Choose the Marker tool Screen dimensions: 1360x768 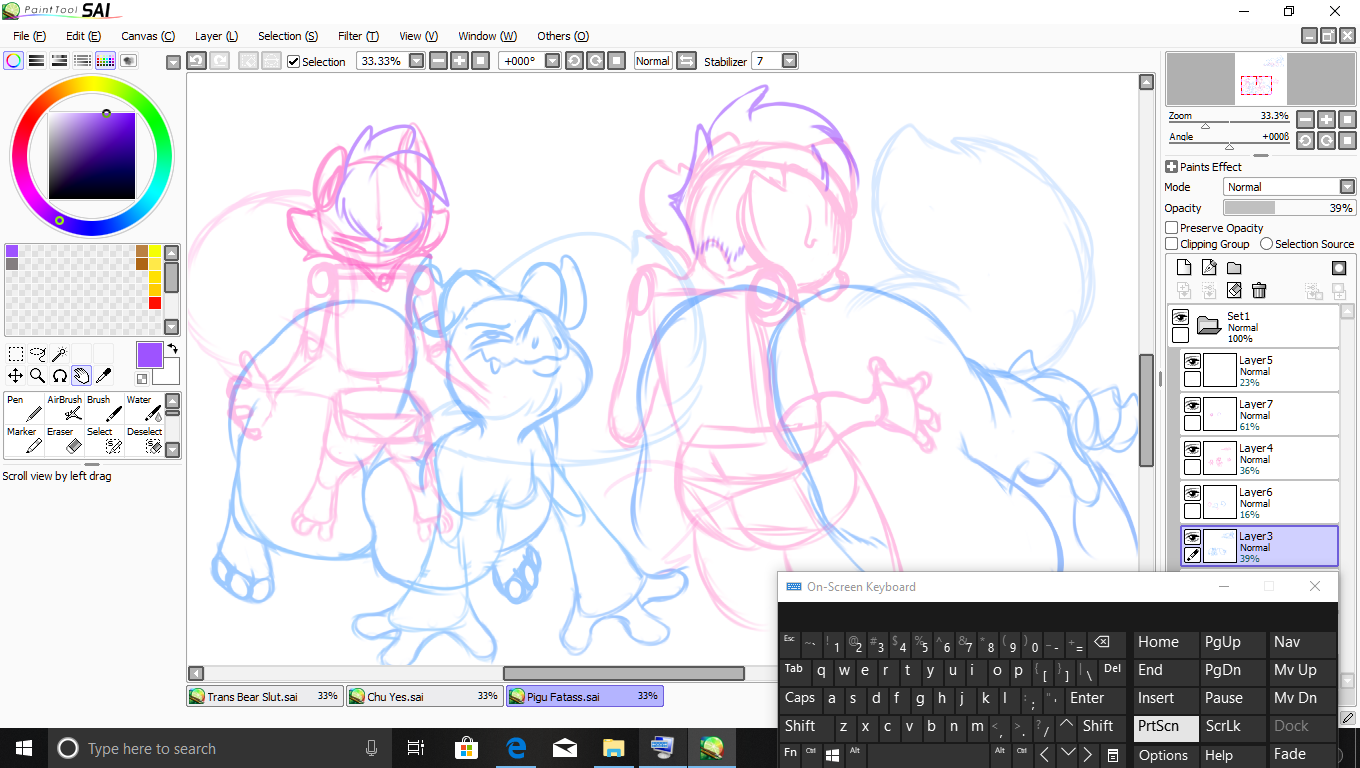pos(24,440)
